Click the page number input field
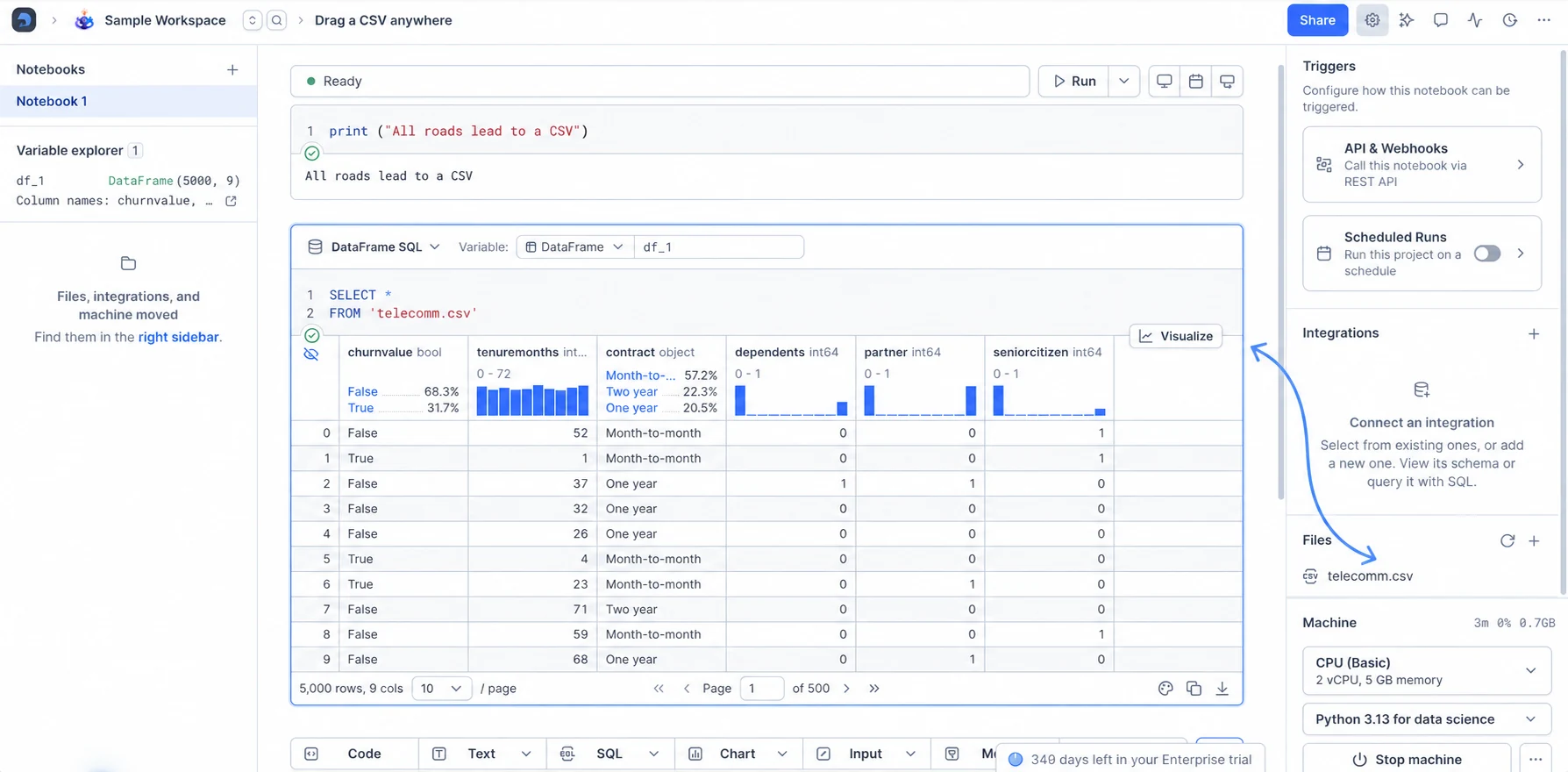The width and height of the screenshot is (1568, 772). [x=761, y=689]
